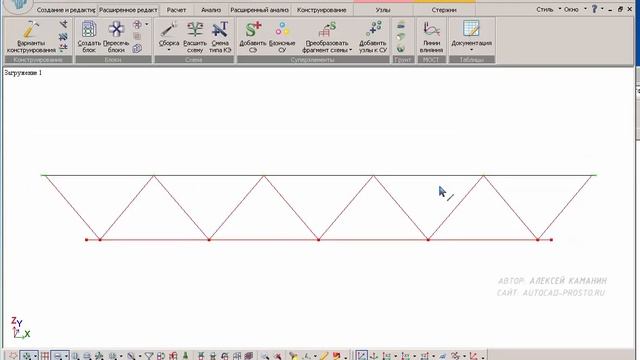Viewport: 640px width, 360px height.
Task: Open the Сборка assembly tool
Action: point(169,37)
